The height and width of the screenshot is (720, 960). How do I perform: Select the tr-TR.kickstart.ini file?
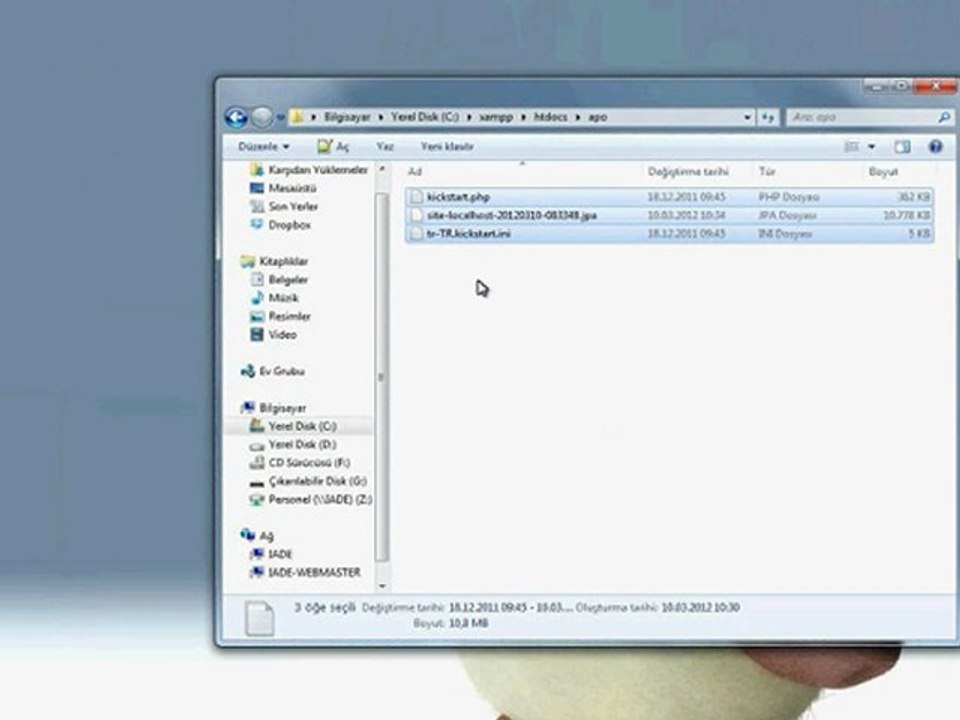tap(669, 233)
